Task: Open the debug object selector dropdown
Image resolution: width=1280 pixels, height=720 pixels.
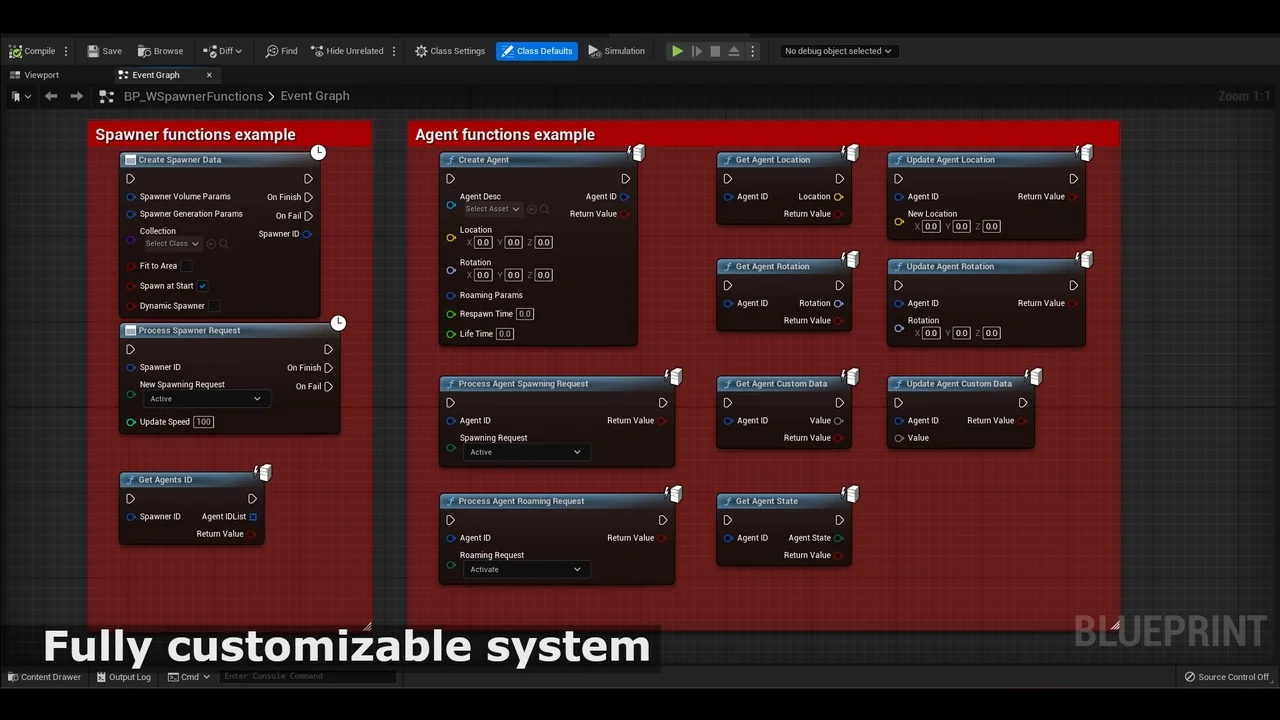Action: [x=837, y=51]
